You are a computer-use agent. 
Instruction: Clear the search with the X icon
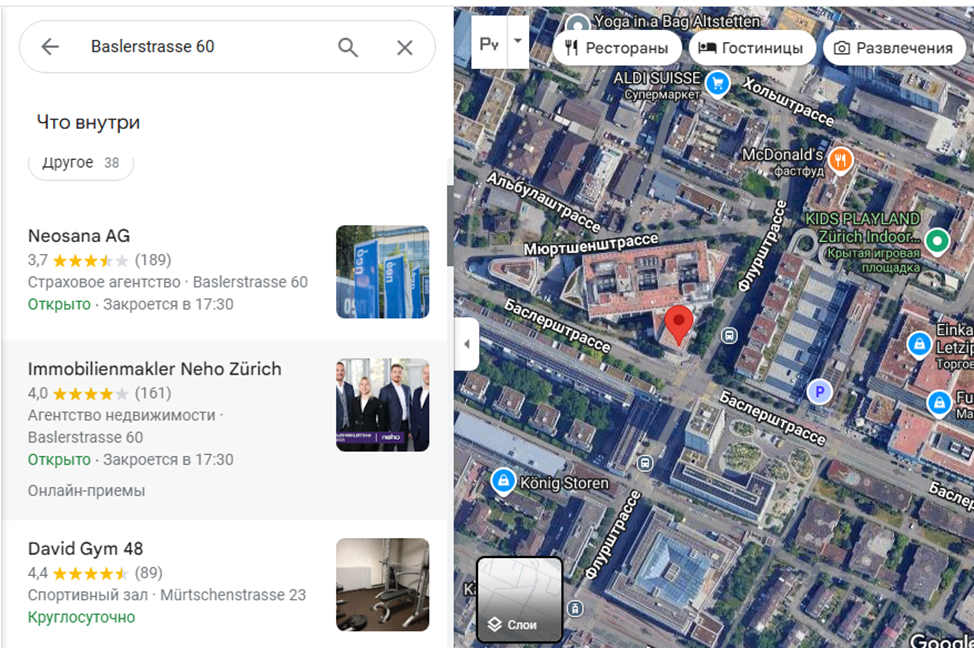[x=405, y=47]
